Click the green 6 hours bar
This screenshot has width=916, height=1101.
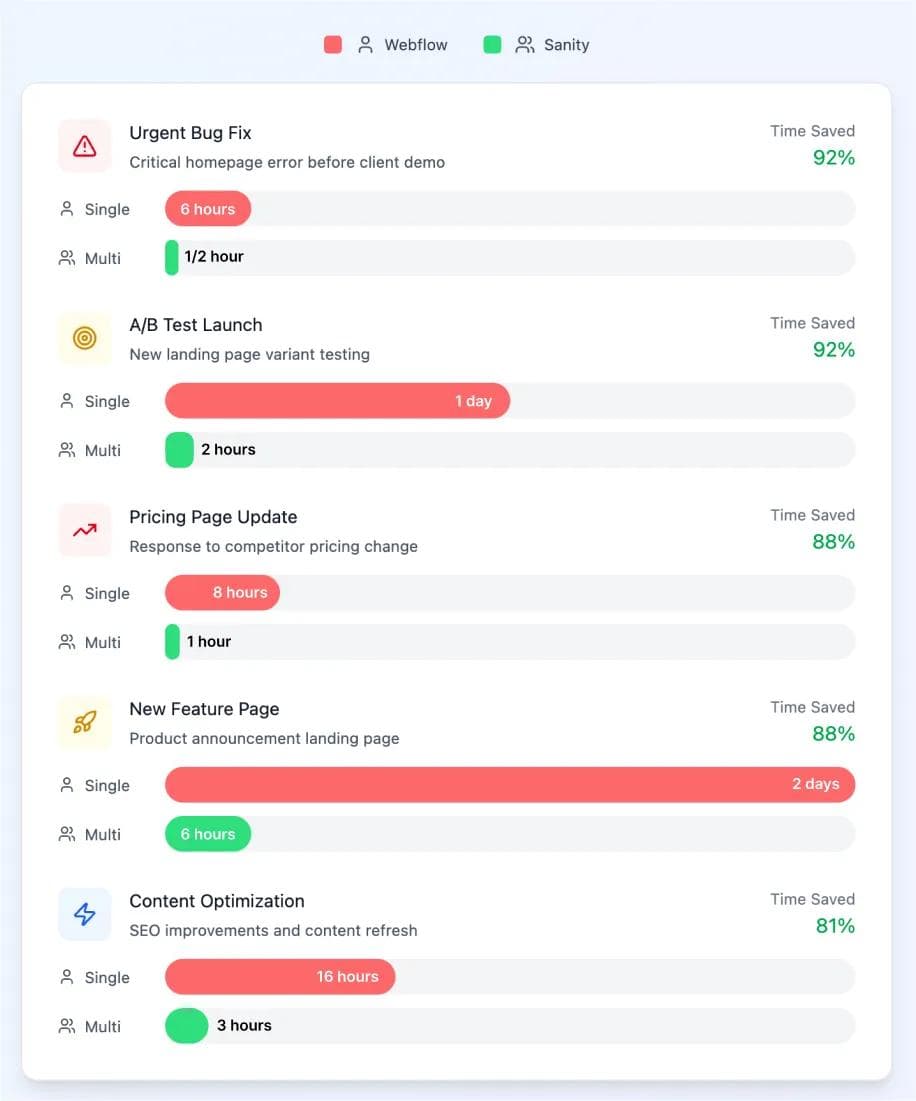click(x=208, y=834)
